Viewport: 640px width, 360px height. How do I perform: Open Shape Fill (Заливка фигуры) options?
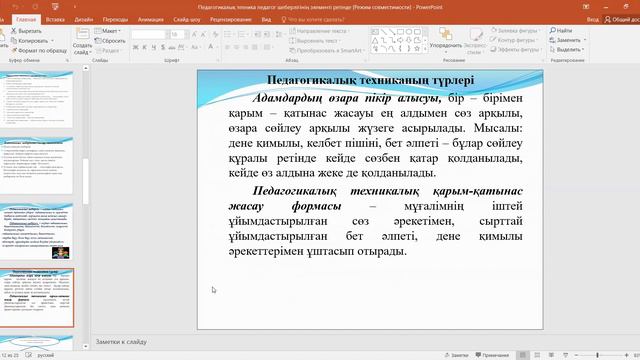[516, 31]
